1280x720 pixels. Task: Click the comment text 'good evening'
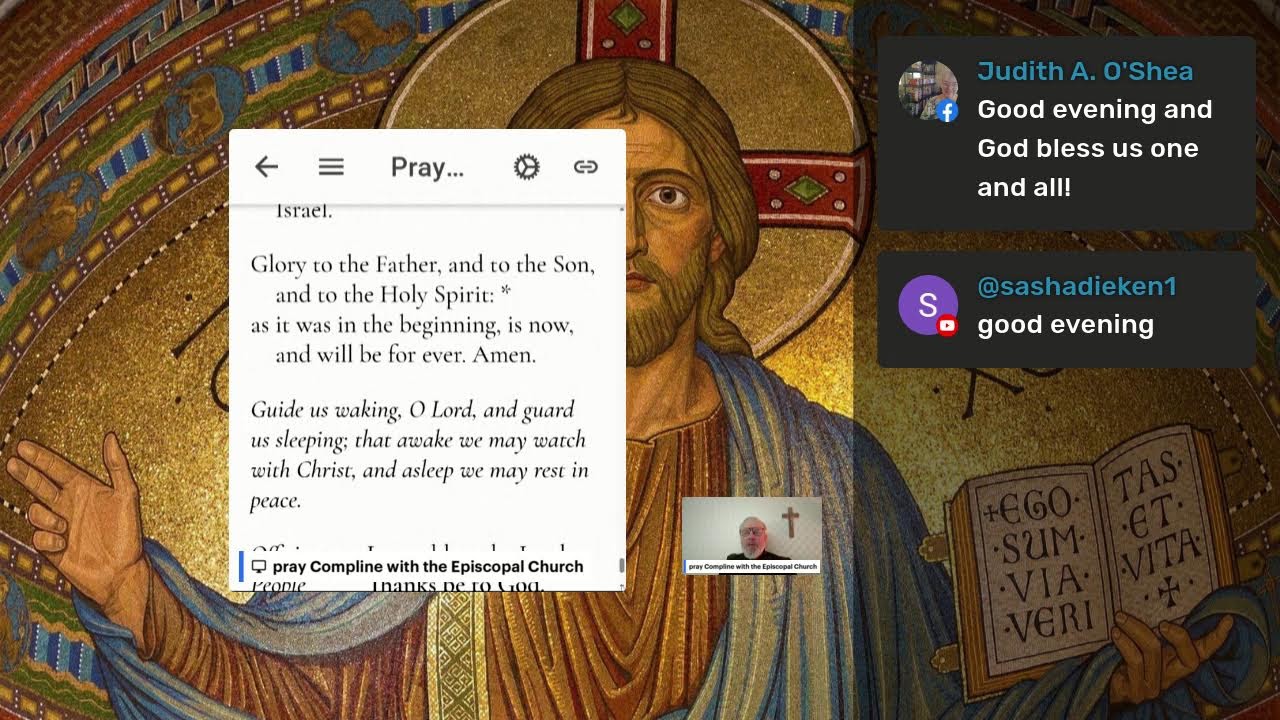1065,325
